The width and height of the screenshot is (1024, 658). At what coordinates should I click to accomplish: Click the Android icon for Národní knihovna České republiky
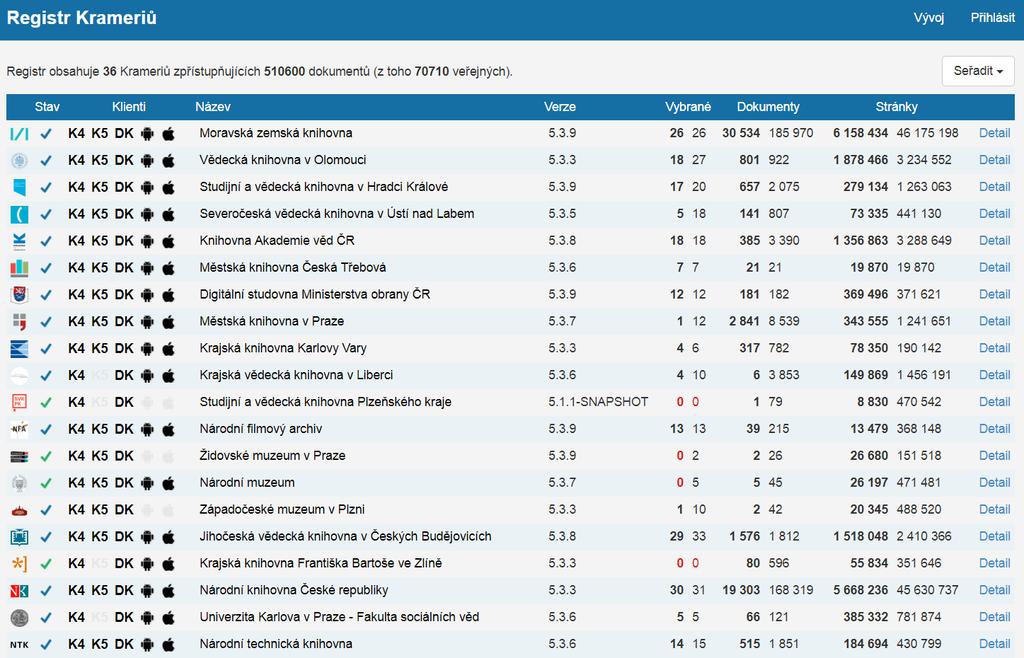(147, 591)
